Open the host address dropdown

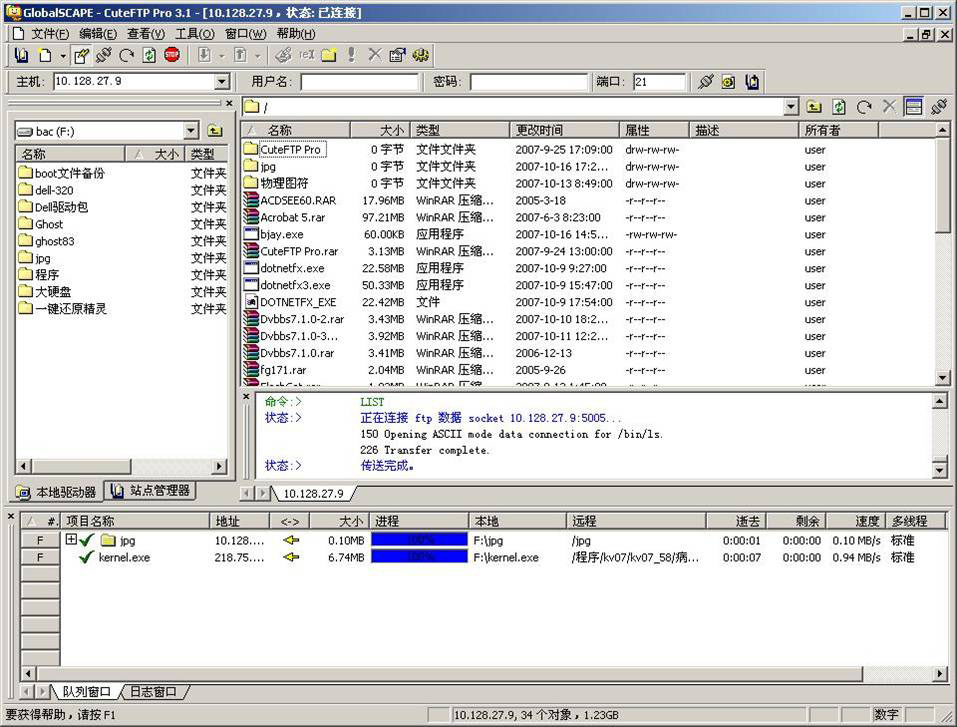coord(222,82)
